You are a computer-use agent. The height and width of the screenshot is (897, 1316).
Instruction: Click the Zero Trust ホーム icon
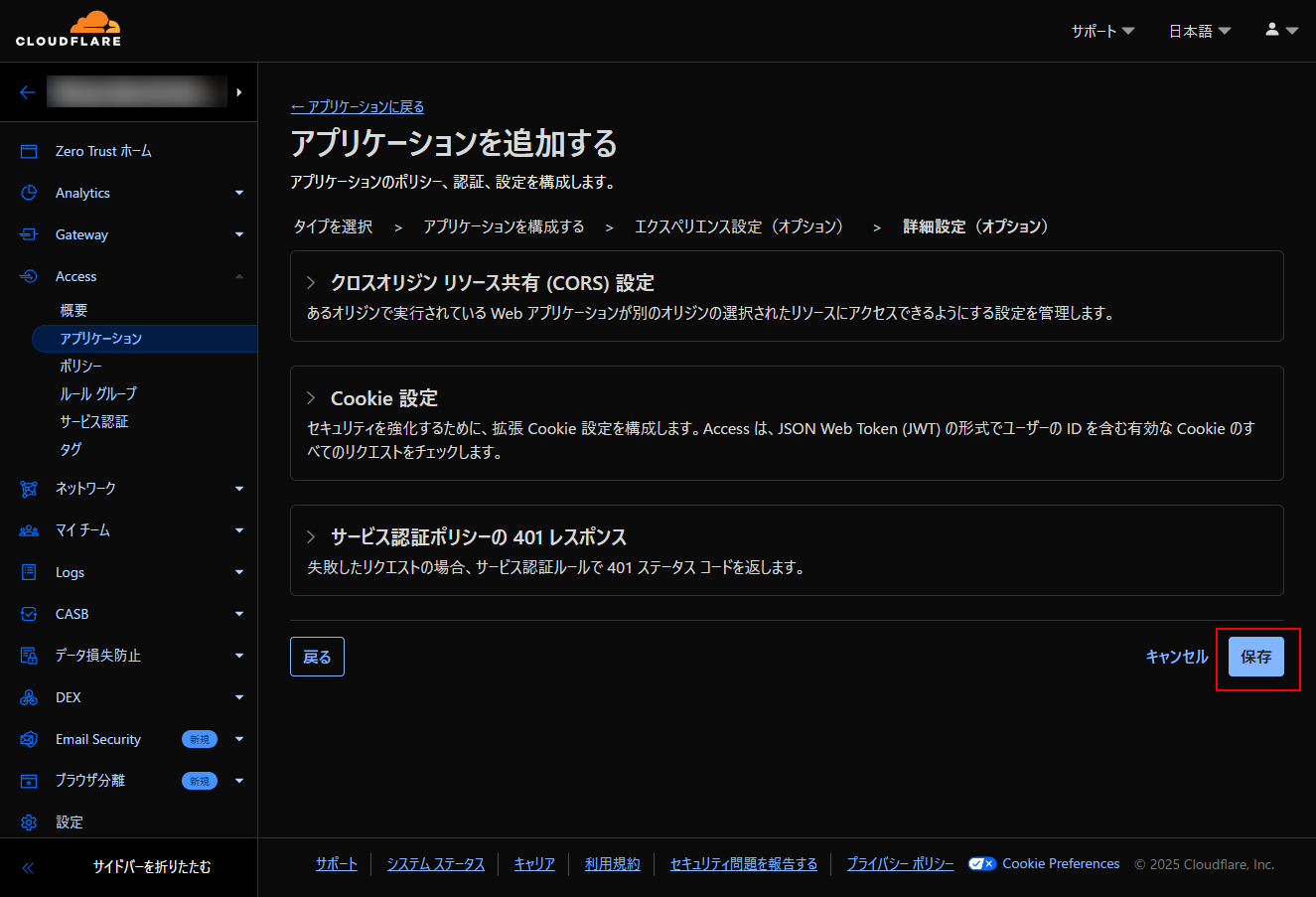coord(29,151)
